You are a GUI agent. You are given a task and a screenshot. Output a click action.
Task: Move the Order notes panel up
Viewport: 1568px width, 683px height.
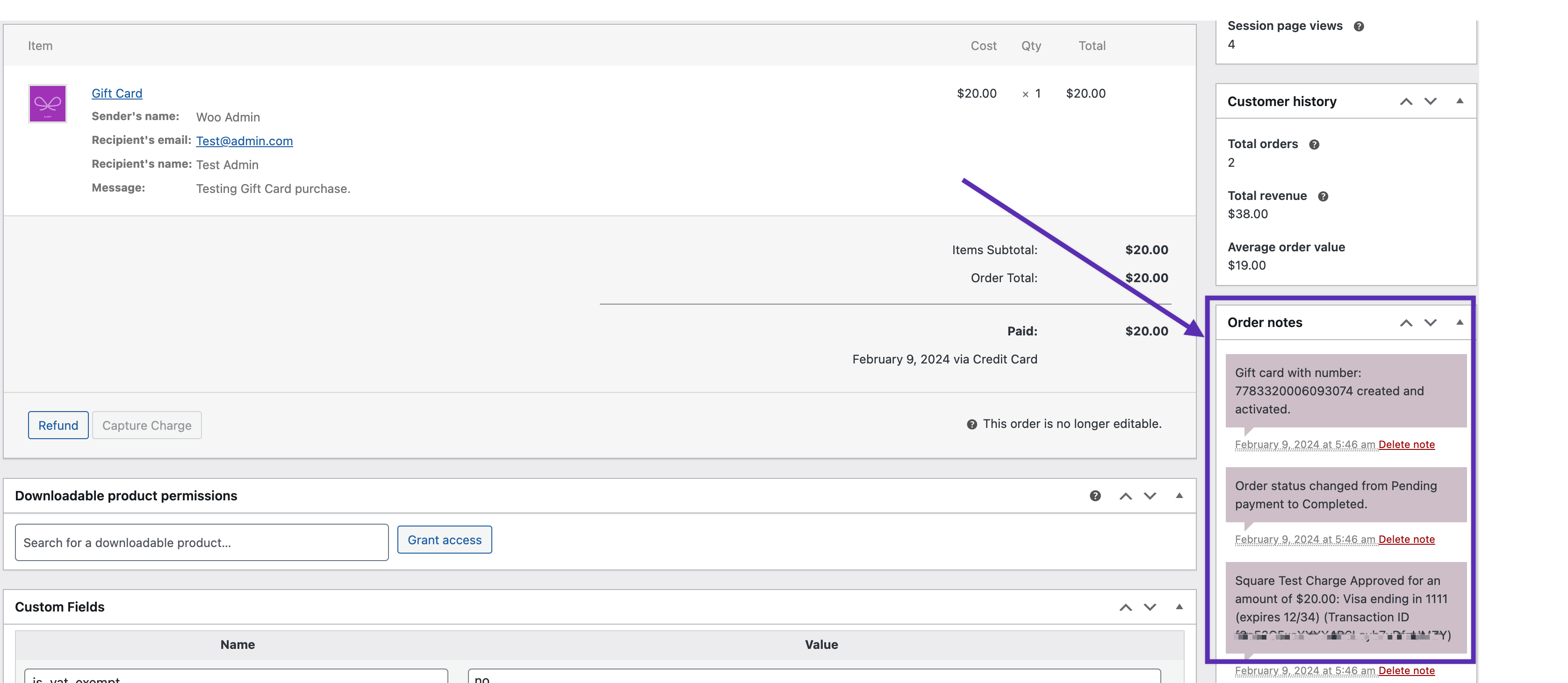pos(1406,323)
